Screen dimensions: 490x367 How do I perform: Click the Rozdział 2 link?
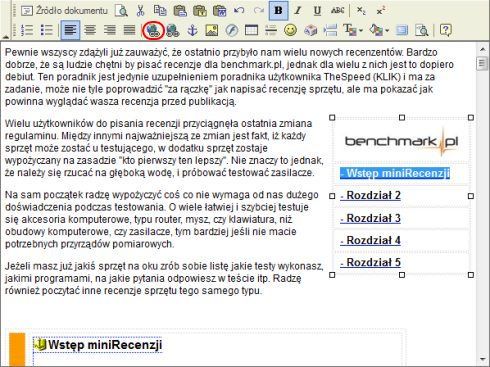coord(370,195)
